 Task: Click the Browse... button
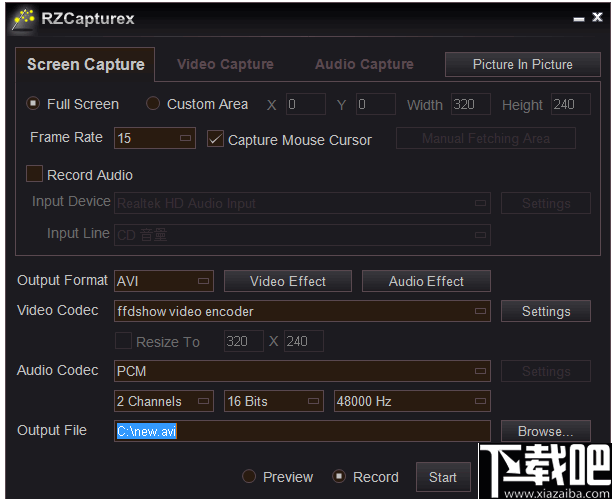coord(546,431)
